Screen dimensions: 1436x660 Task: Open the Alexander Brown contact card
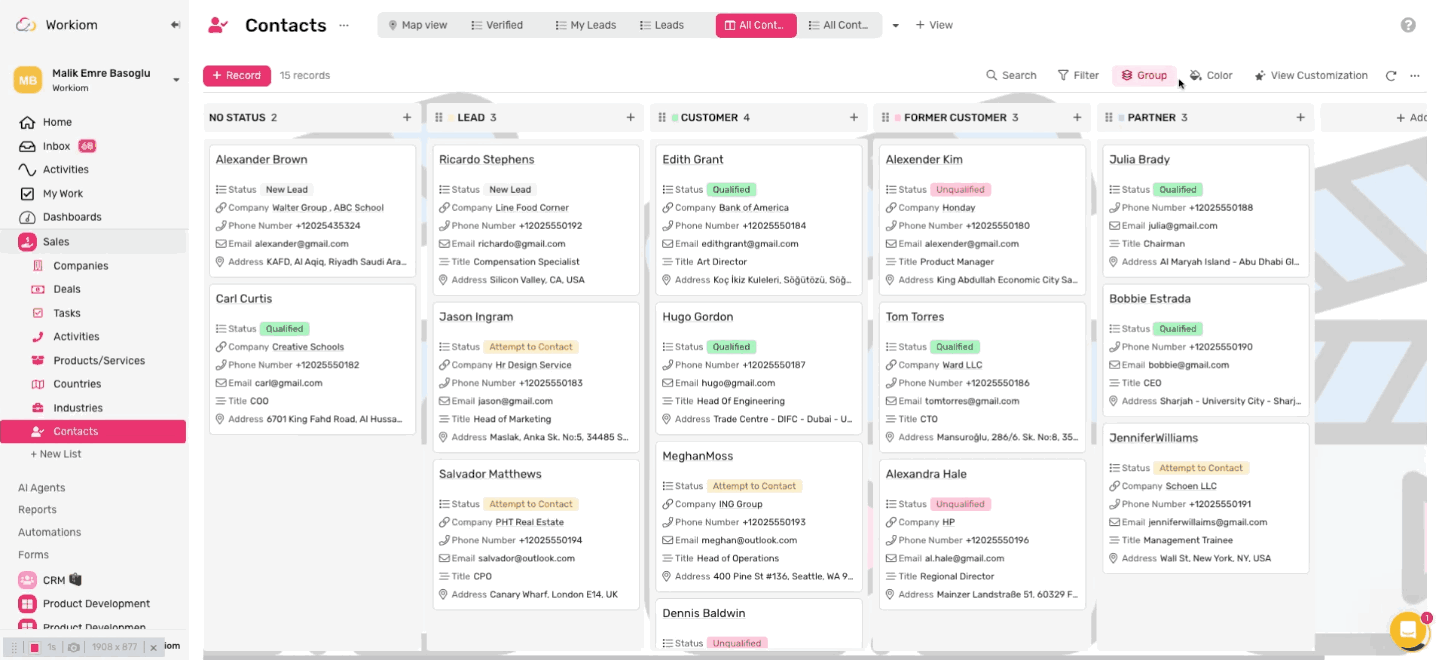pos(312,211)
